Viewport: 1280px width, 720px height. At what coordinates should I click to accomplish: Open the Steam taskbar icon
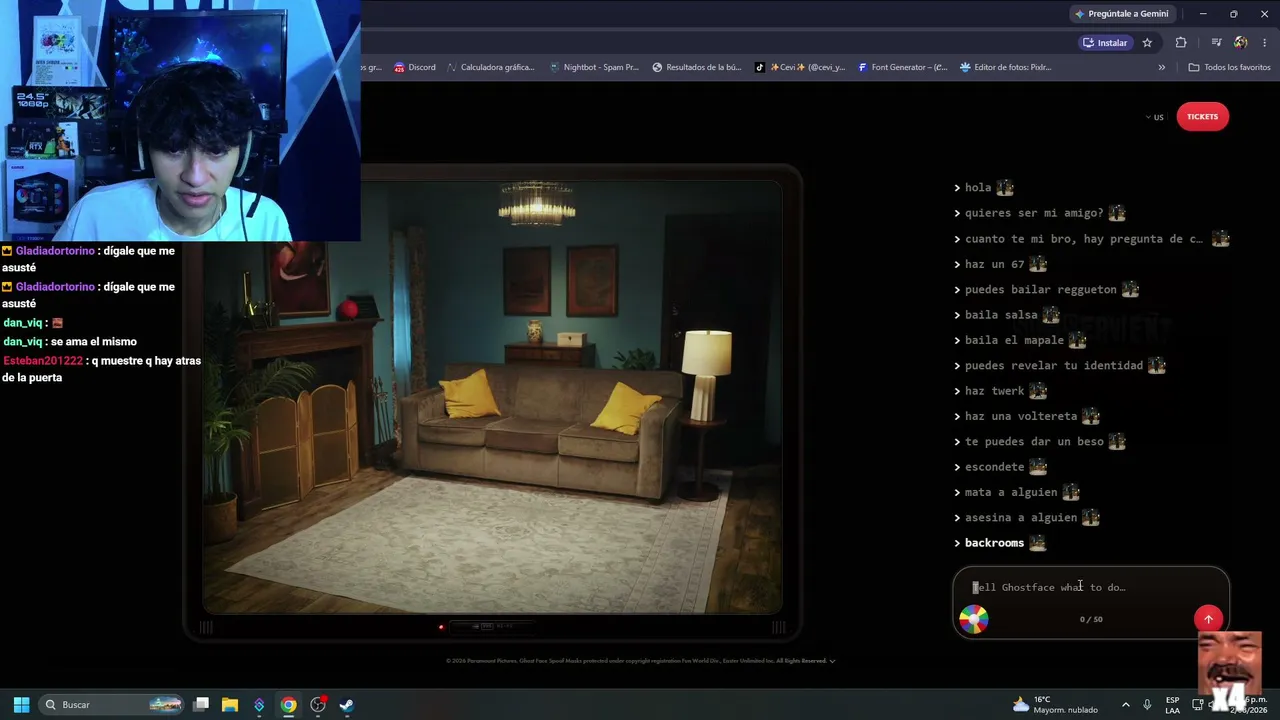tap(346, 705)
